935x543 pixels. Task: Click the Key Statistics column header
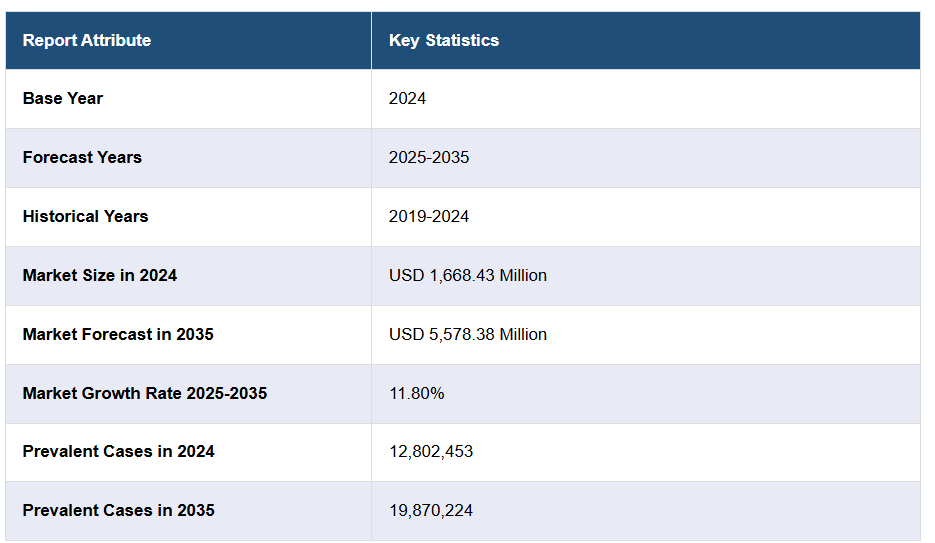click(443, 41)
